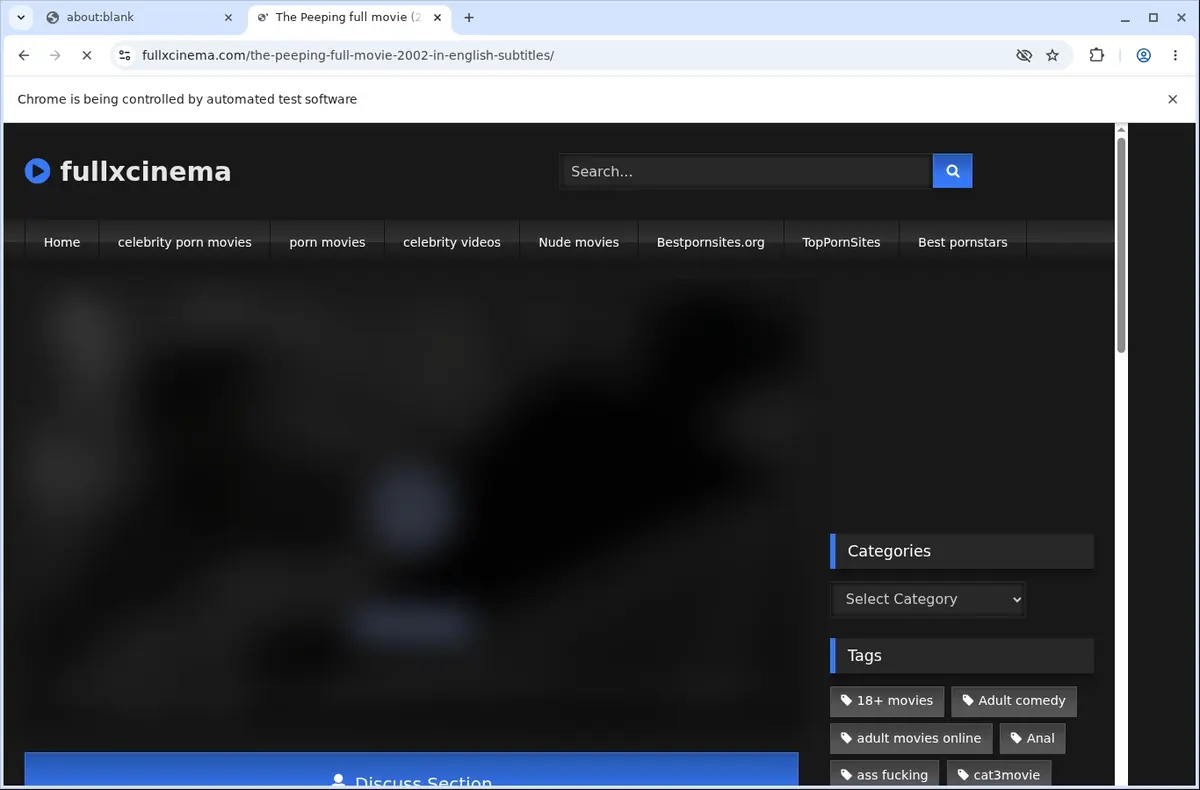Open the Bestpornsites.org menu link

[711, 242]
